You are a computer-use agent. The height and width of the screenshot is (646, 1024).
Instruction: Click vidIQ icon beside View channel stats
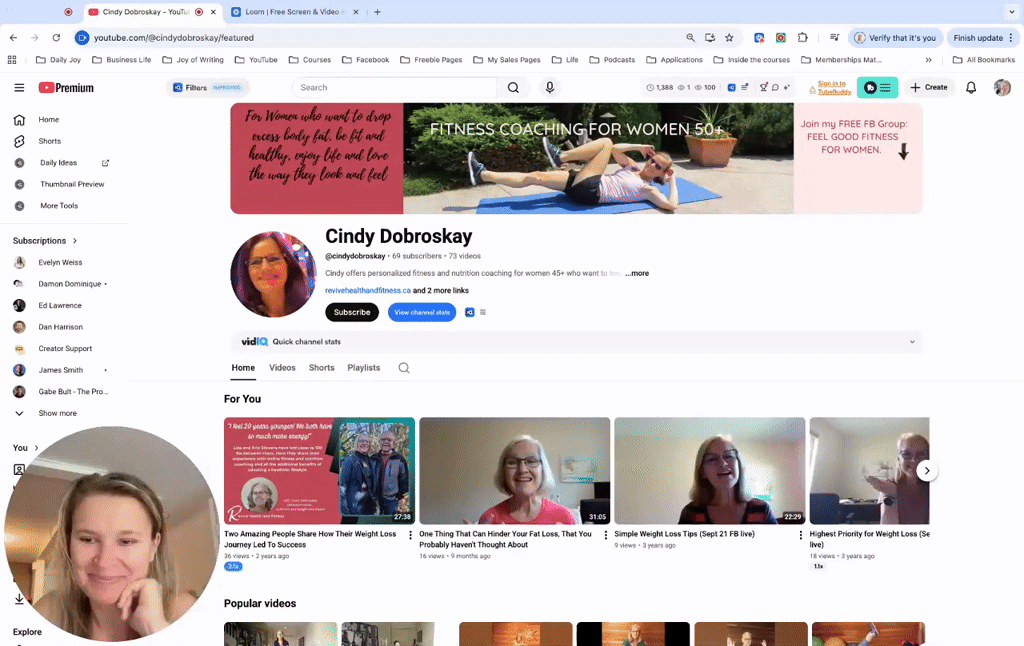pos(470,312)
